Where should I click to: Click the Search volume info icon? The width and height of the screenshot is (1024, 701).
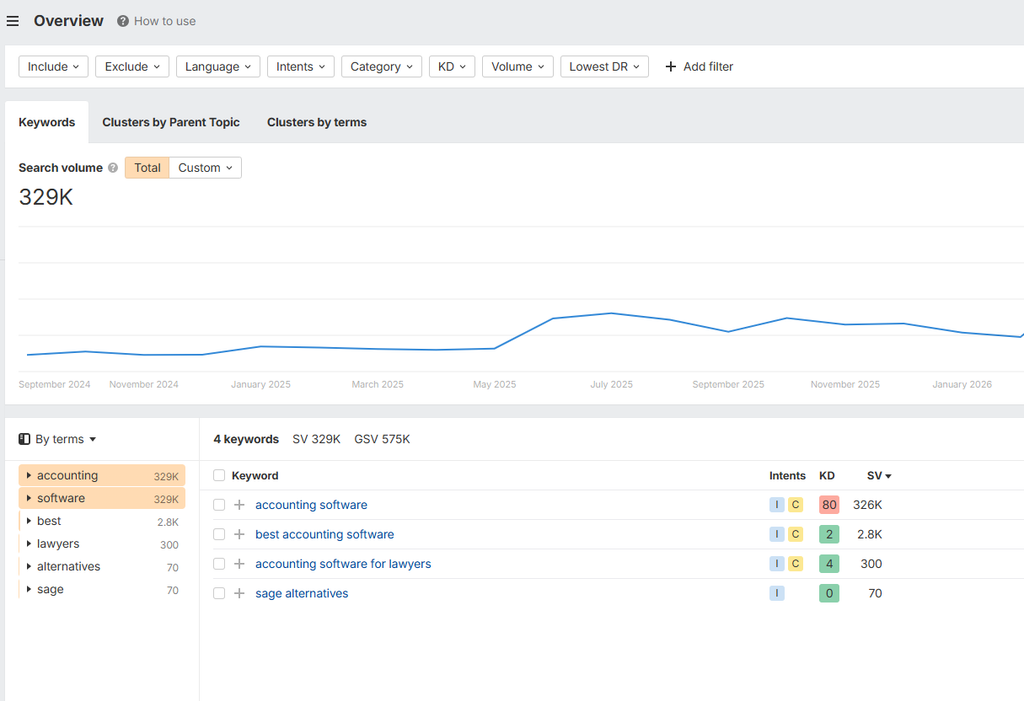click(x=113, y=168)
